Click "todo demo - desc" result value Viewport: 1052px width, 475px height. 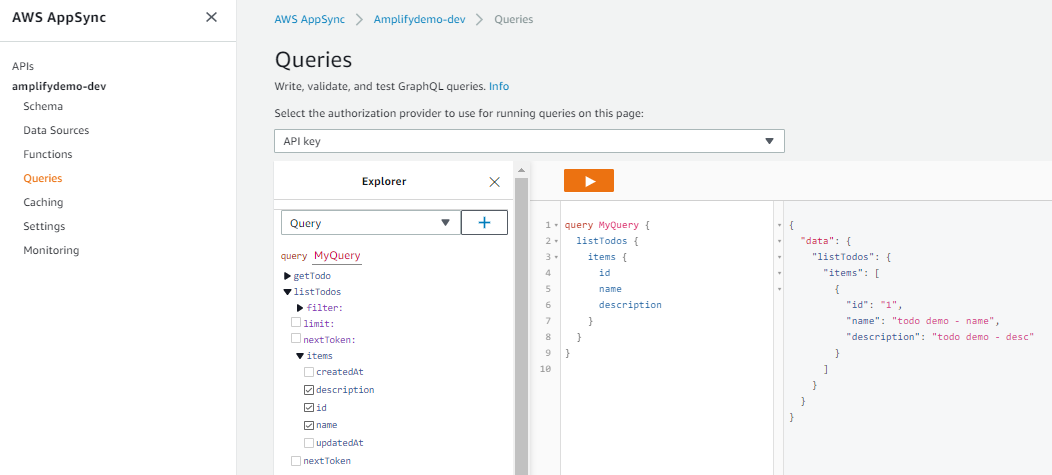click(982, 336)
